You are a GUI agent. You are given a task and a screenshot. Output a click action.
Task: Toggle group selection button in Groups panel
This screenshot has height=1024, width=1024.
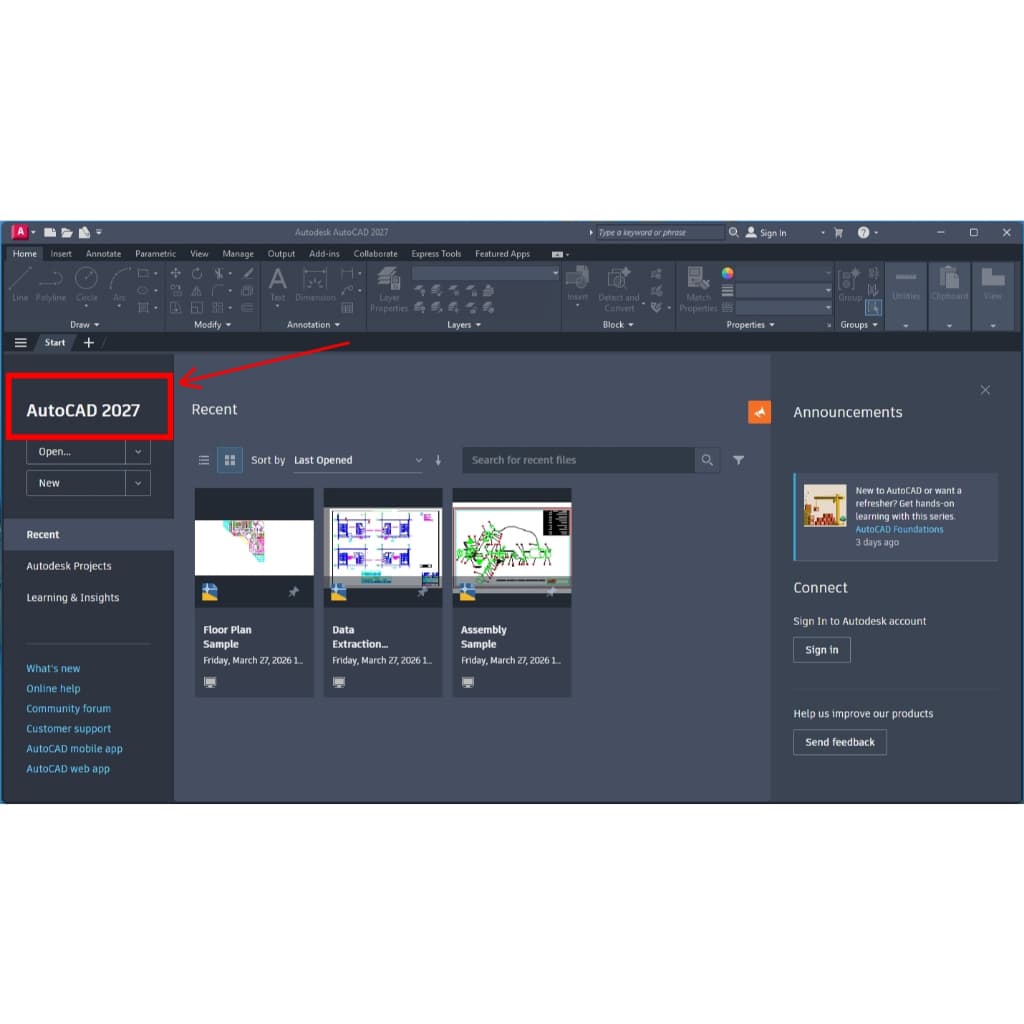coord(873,307)
